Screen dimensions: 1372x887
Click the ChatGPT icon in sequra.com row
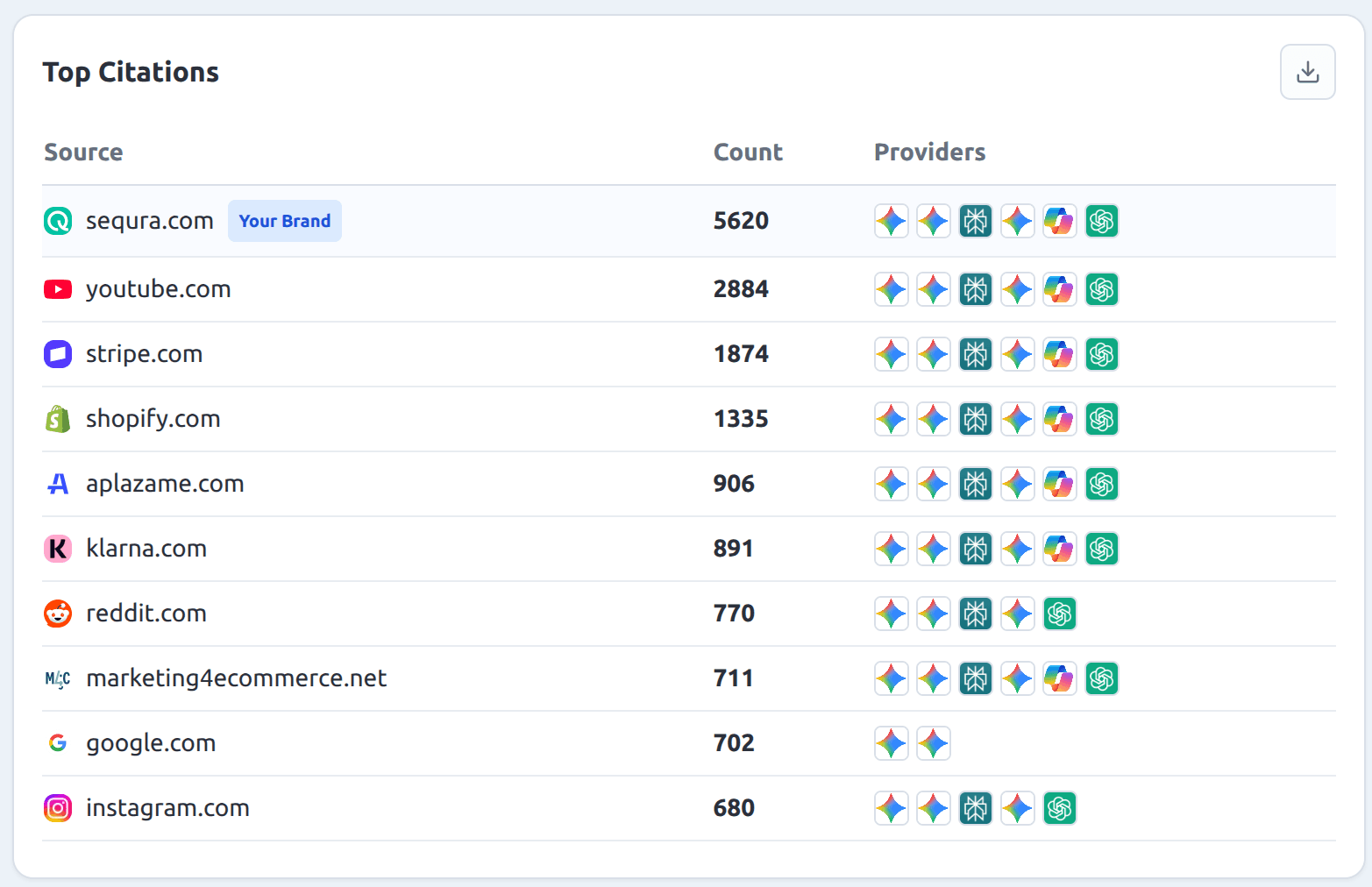click(x=1102, y=221)
